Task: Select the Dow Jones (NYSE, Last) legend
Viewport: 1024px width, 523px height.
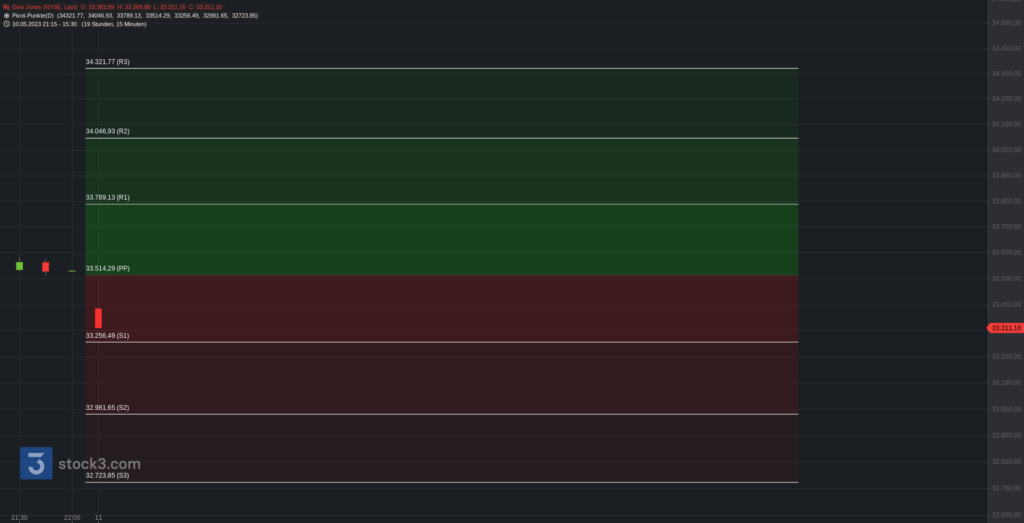Action: pyautogui.click(x=44, y=7)
